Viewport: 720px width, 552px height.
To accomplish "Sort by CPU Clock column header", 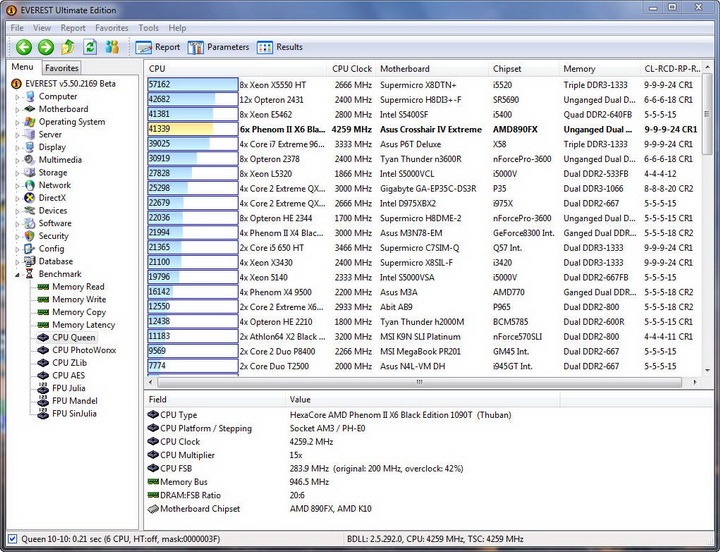I will click(x=351, y=69).
